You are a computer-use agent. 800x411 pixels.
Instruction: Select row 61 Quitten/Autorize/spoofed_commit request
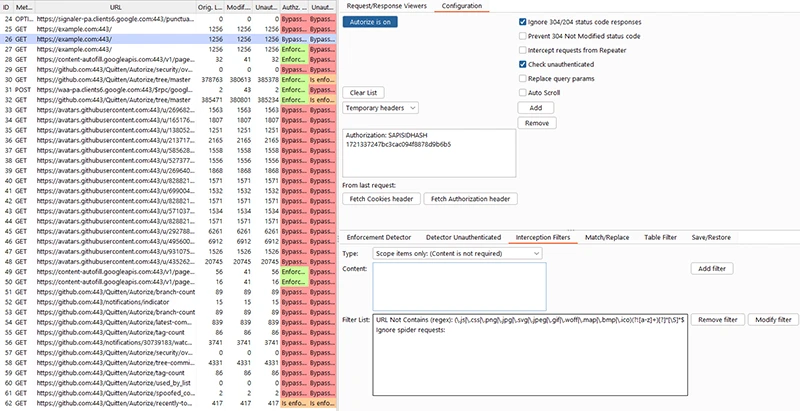pos(168,393)
